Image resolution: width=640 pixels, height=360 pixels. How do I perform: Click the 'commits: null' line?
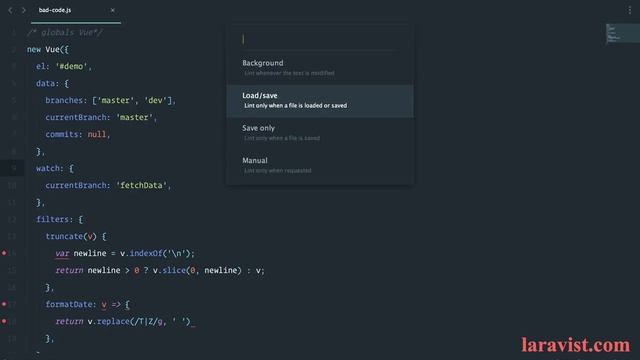coord(78,134)
